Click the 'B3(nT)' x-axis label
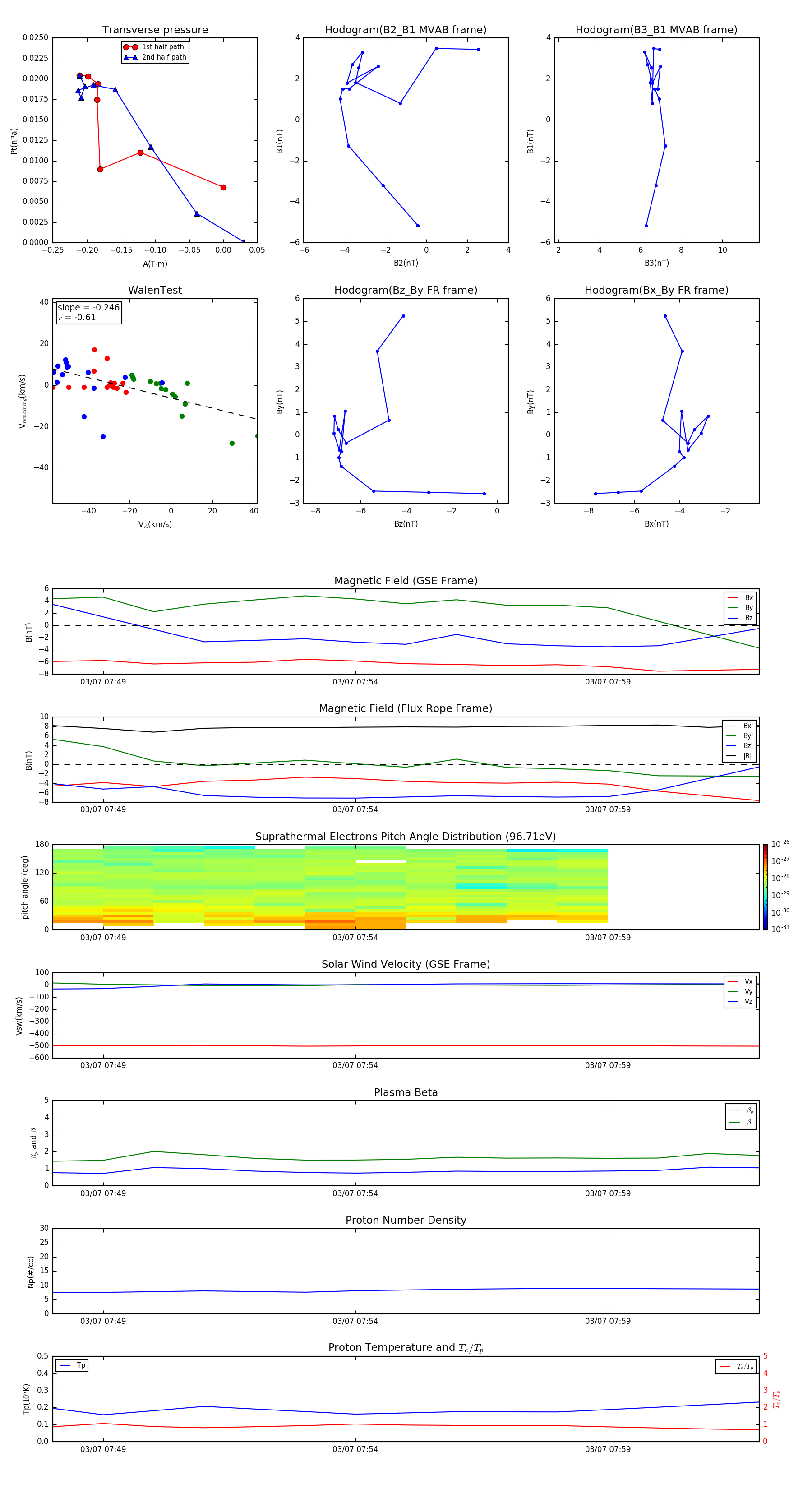 coord(656,263)
